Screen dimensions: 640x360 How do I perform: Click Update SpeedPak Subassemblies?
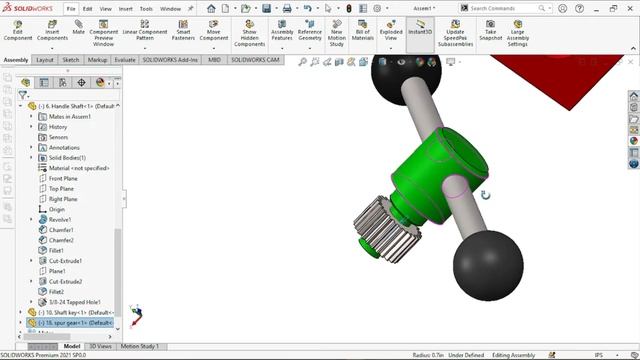pos(456,33)
